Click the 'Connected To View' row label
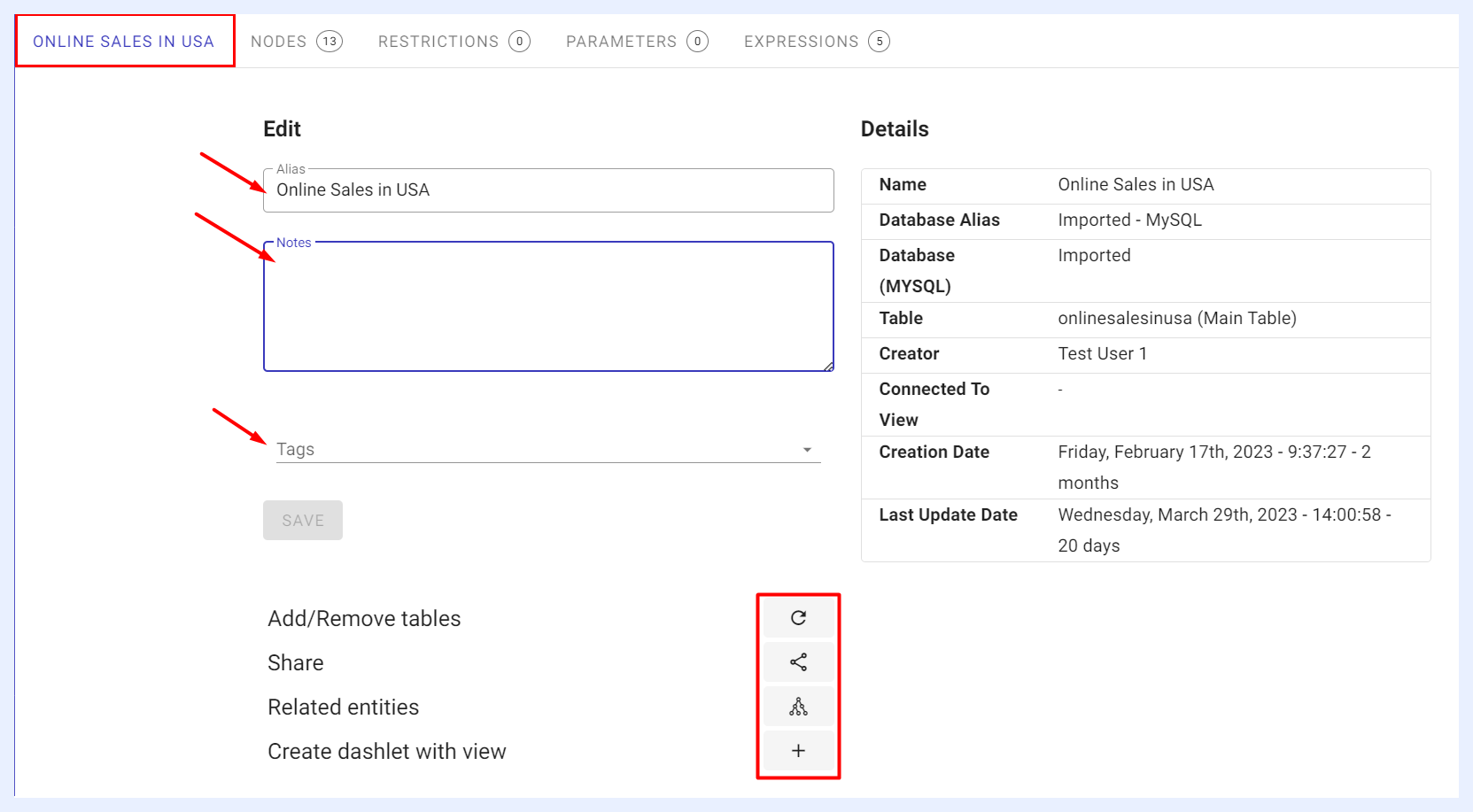 pyautogui.click(x=934, y=404)
